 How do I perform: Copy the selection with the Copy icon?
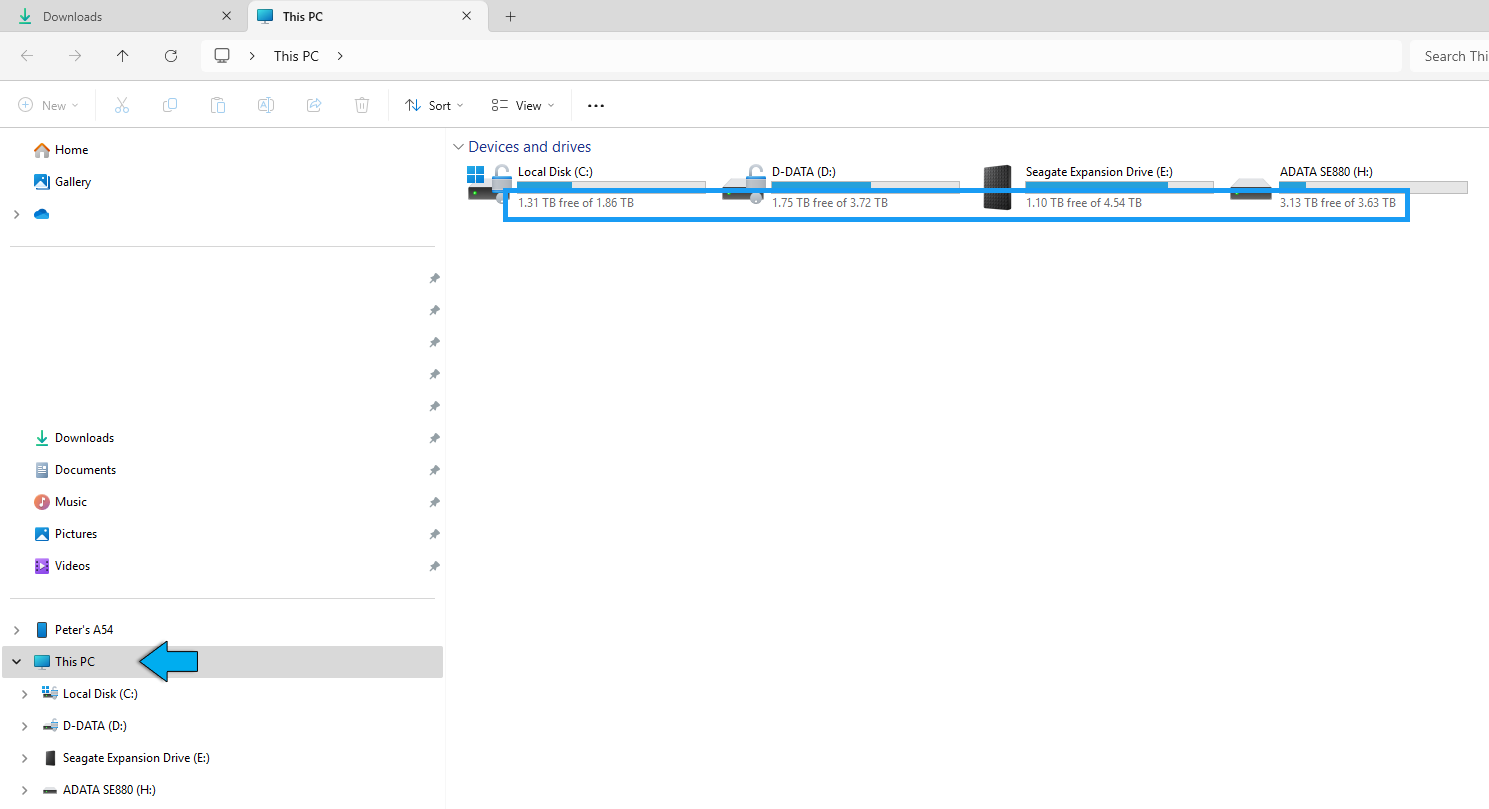pos(170,105)
